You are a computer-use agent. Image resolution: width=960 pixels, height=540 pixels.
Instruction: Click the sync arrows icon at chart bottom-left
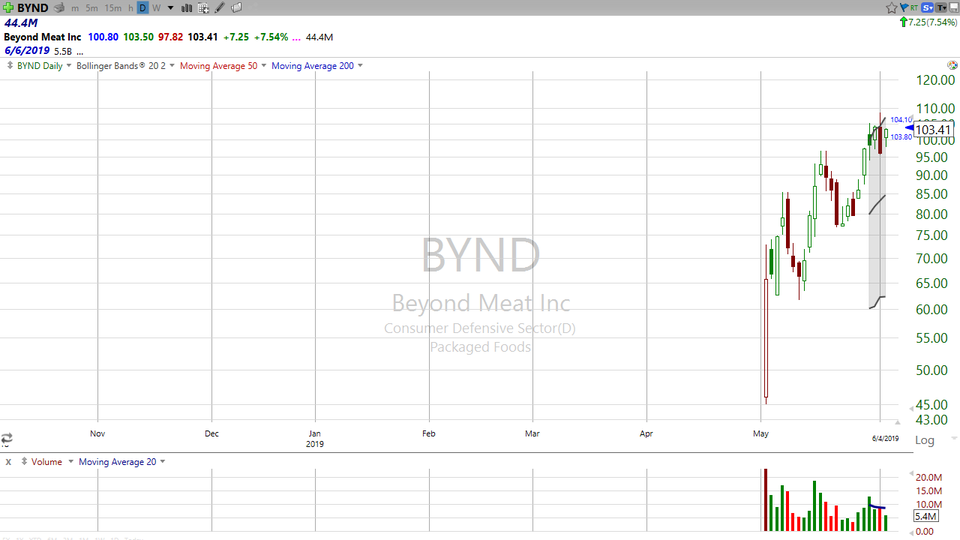click(x=7, y=438)
